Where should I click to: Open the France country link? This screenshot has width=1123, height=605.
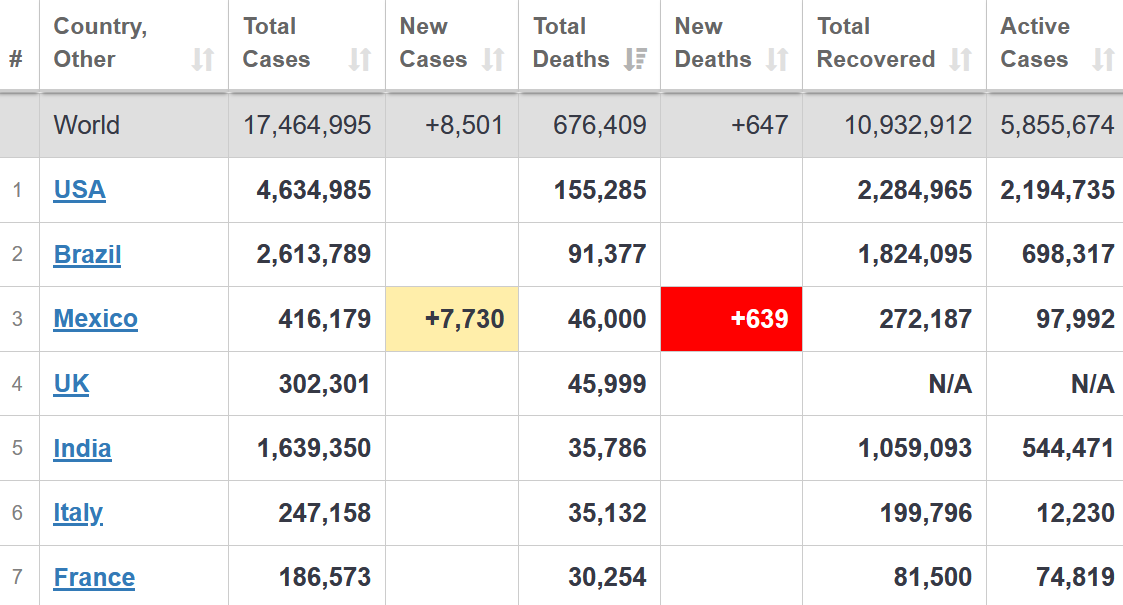coord(94,577)
